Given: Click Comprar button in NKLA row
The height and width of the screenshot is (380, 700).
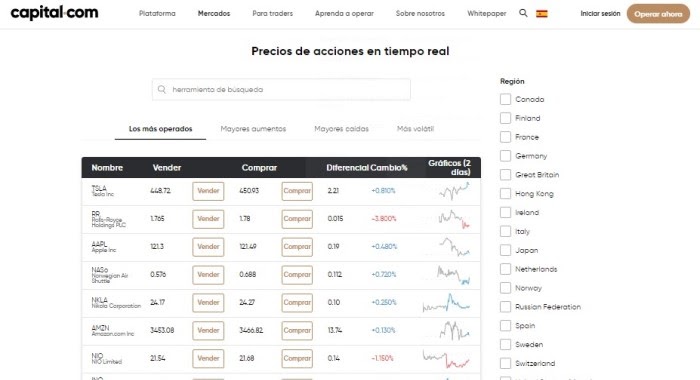Looking at the screenshot, I should coord(297,302).
